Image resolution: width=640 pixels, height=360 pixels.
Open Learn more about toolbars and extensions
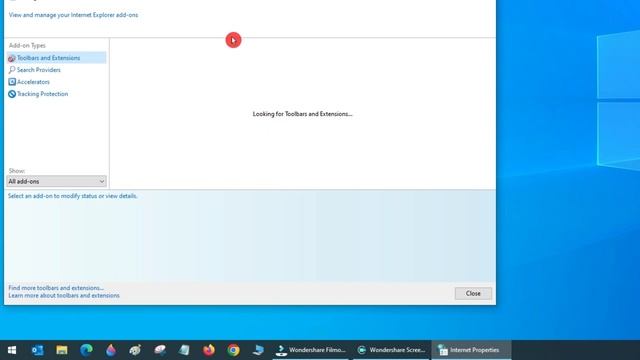pos(64,296)
